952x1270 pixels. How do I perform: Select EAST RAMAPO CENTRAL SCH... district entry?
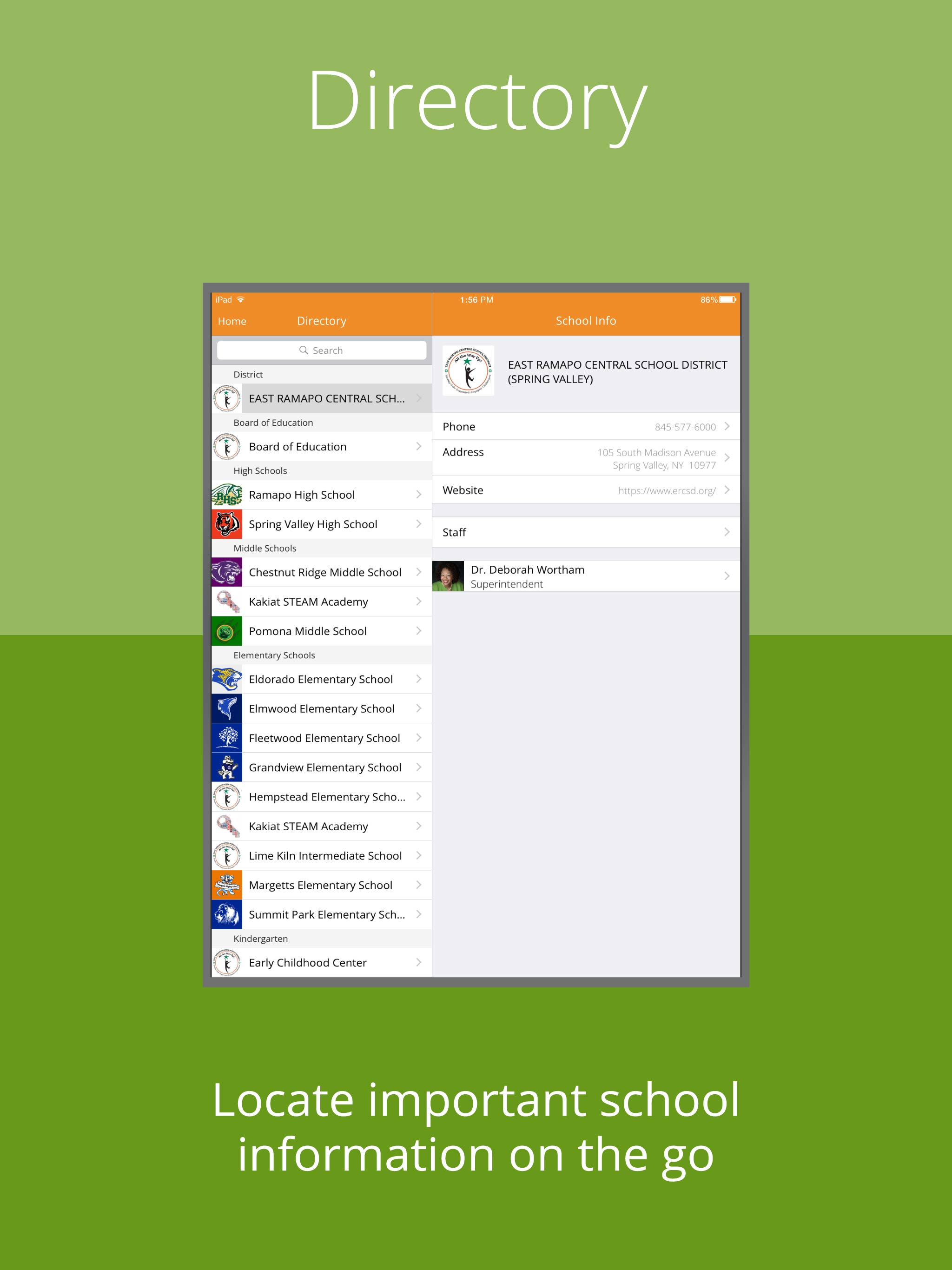tap(322, 398)
